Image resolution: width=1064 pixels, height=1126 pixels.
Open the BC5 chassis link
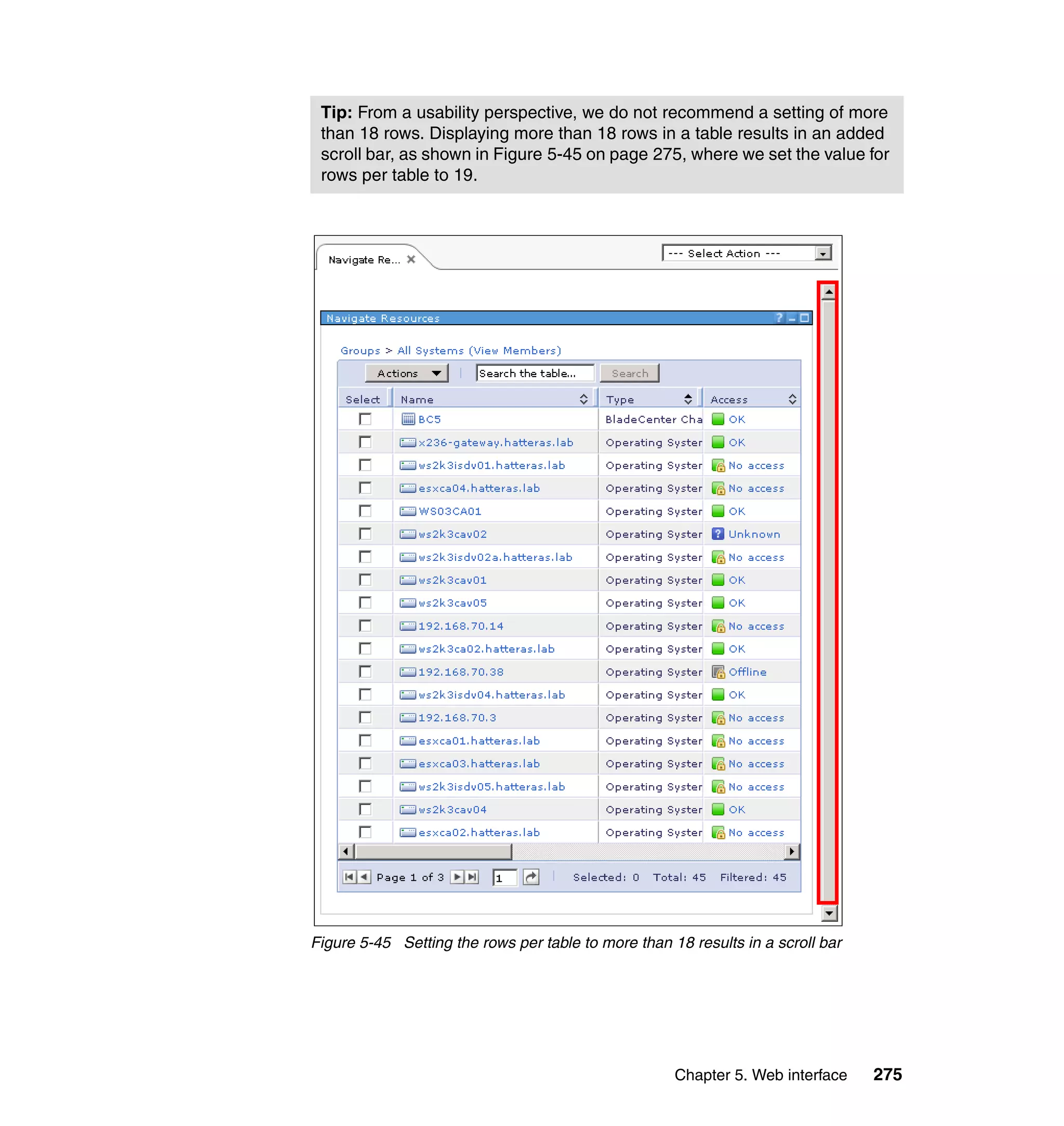point(429,419)
